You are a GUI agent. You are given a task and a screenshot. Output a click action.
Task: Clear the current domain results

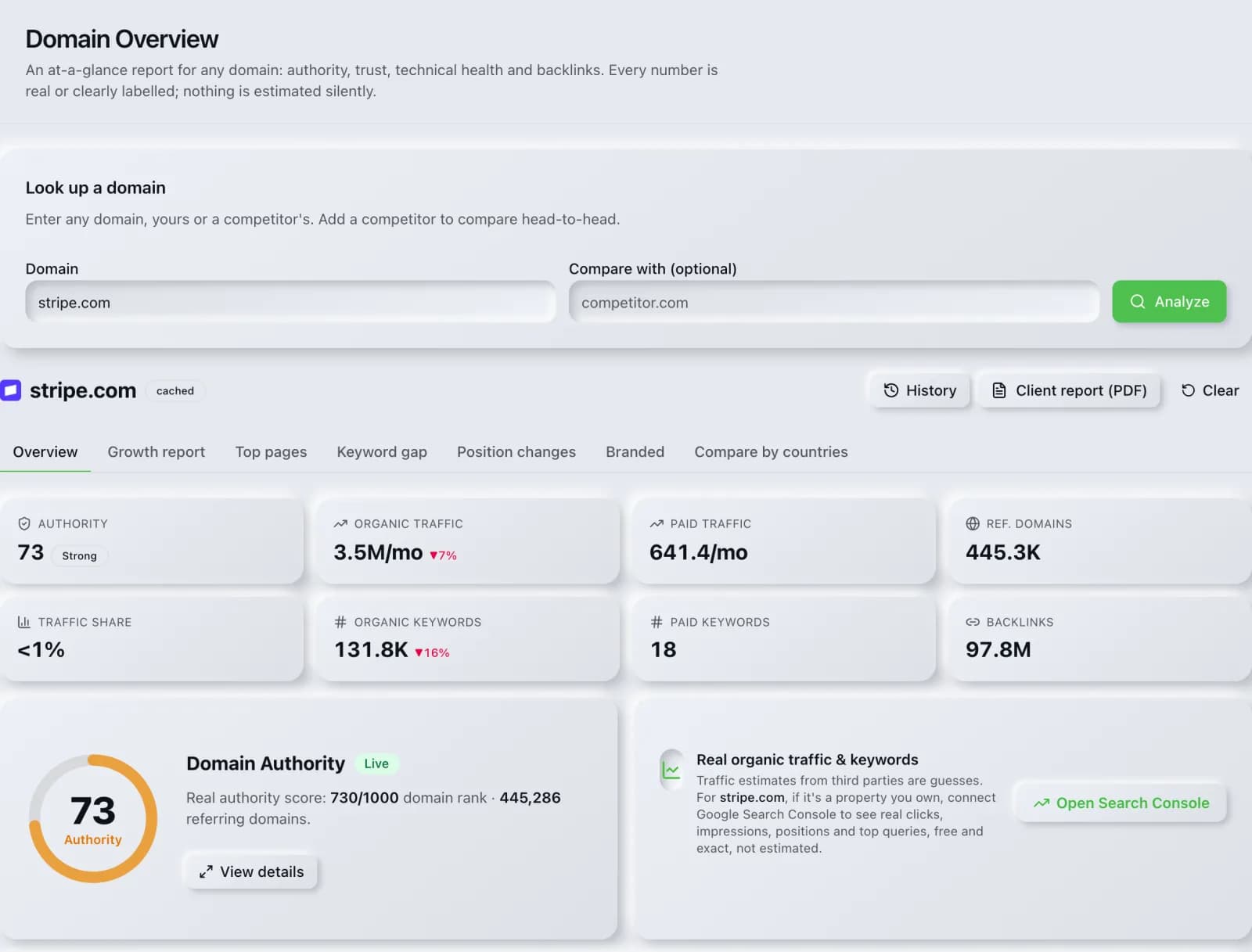(1210, 390)
